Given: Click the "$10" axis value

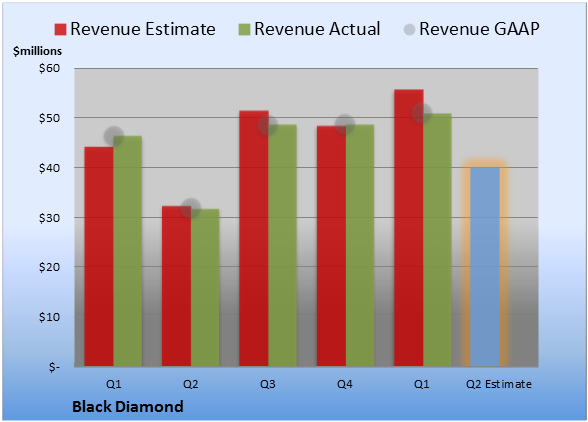Looking at the screenshot, I should pos(49,317).
